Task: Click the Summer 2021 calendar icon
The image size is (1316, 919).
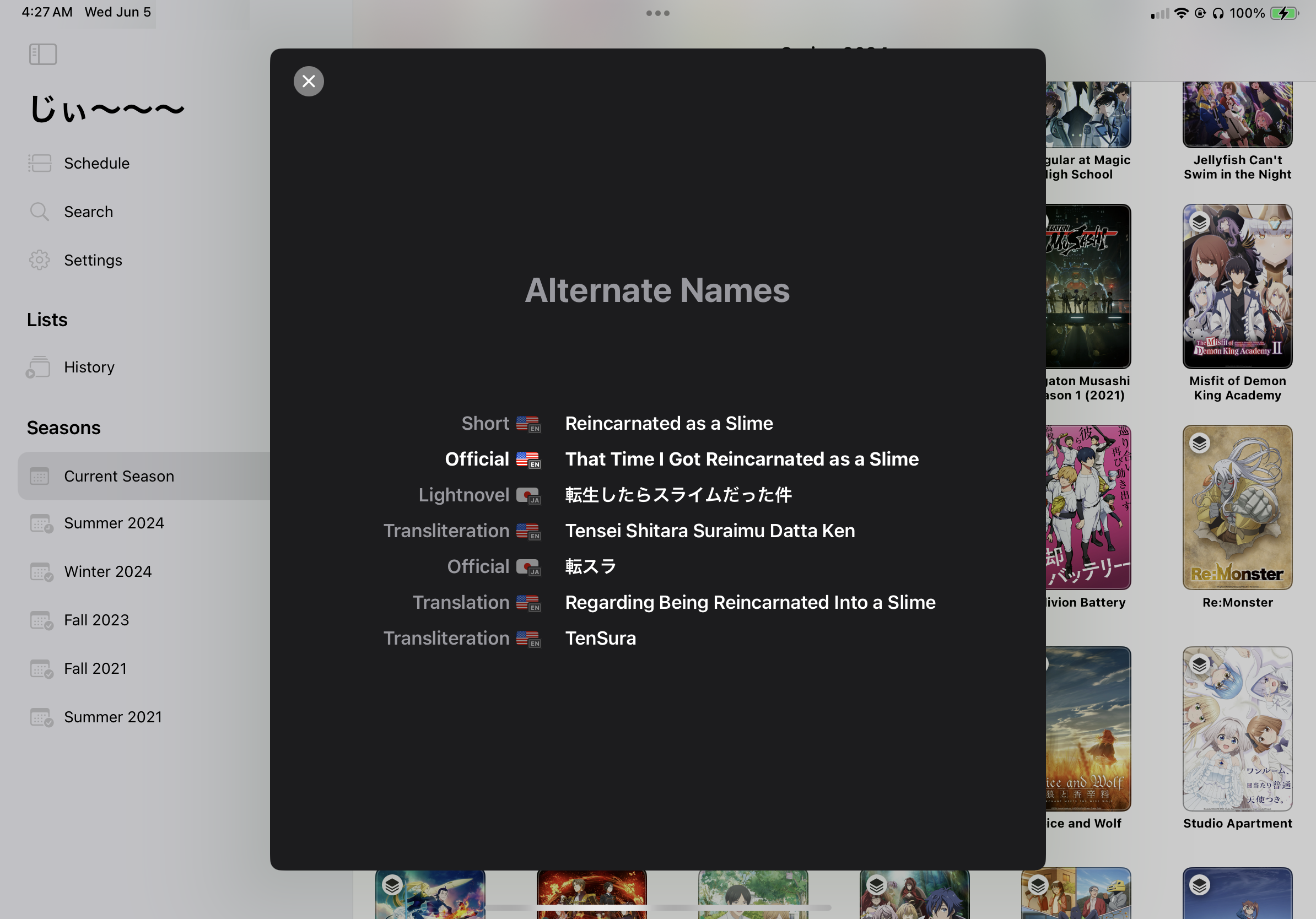Action: point(41,717)
